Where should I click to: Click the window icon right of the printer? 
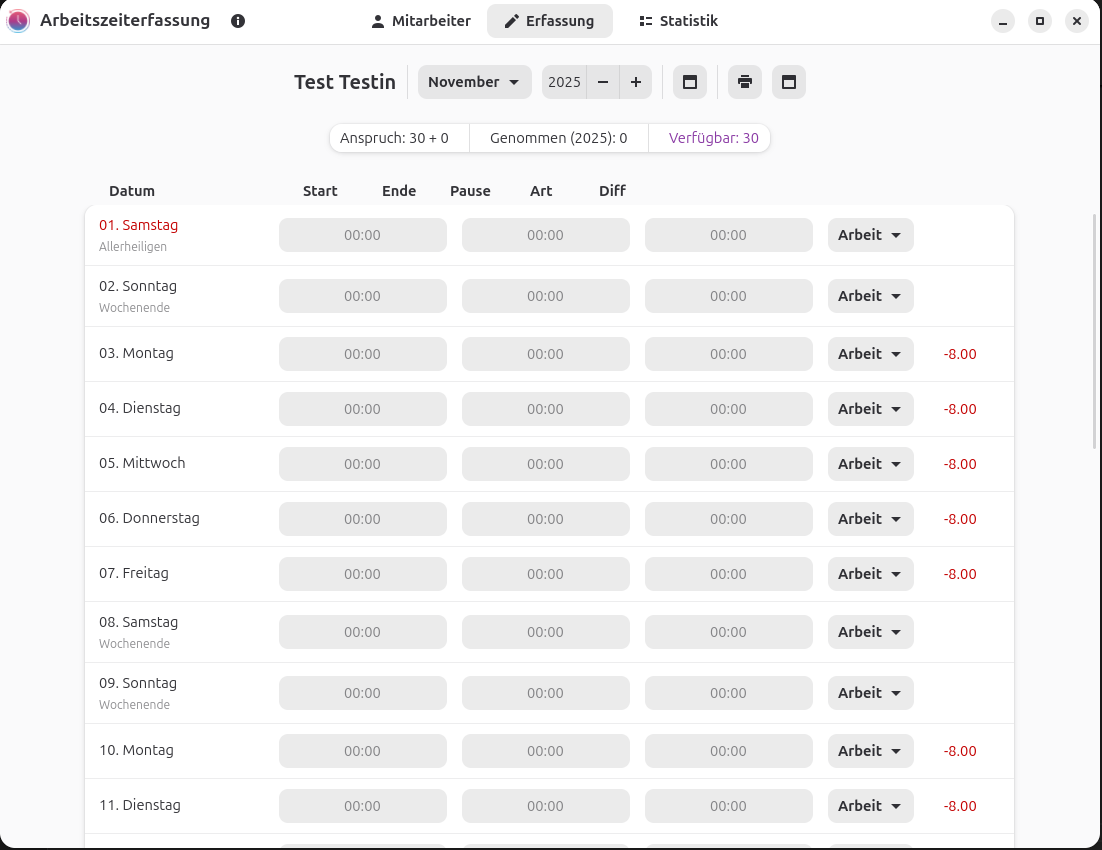coord(789,82)
